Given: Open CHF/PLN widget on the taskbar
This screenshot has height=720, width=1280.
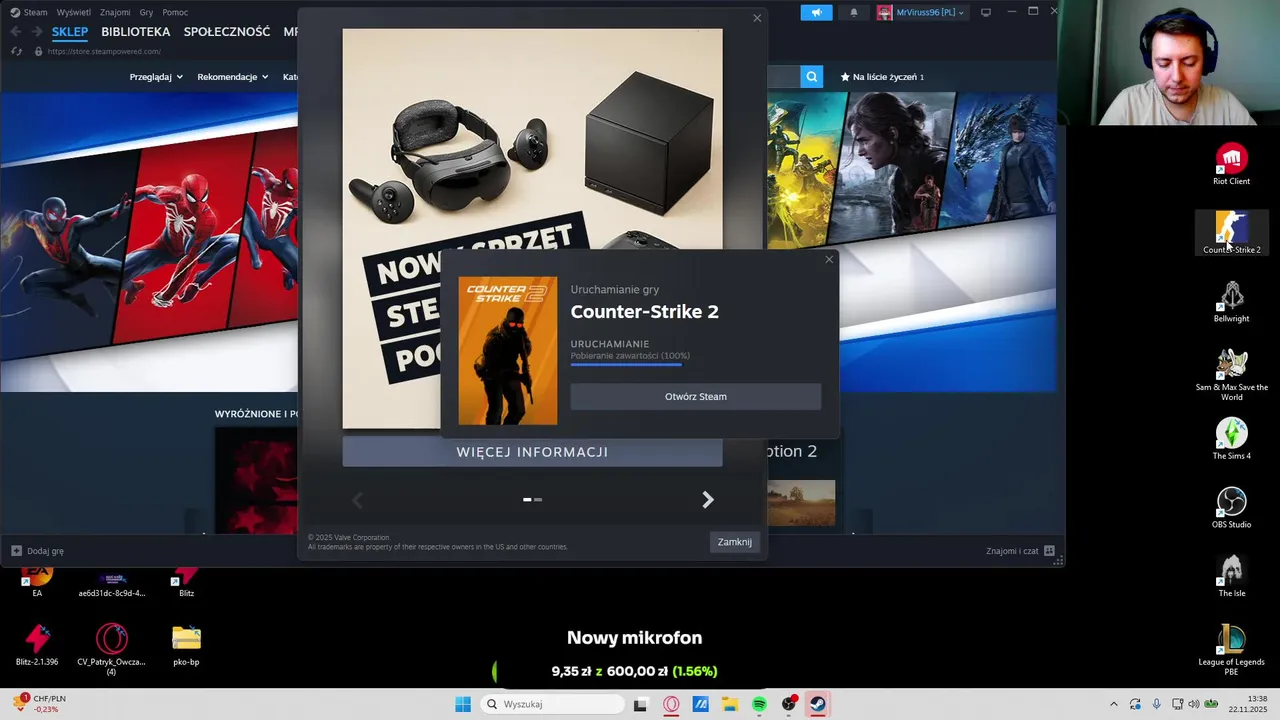Looking at the screenshot, I should pos(40,704).
